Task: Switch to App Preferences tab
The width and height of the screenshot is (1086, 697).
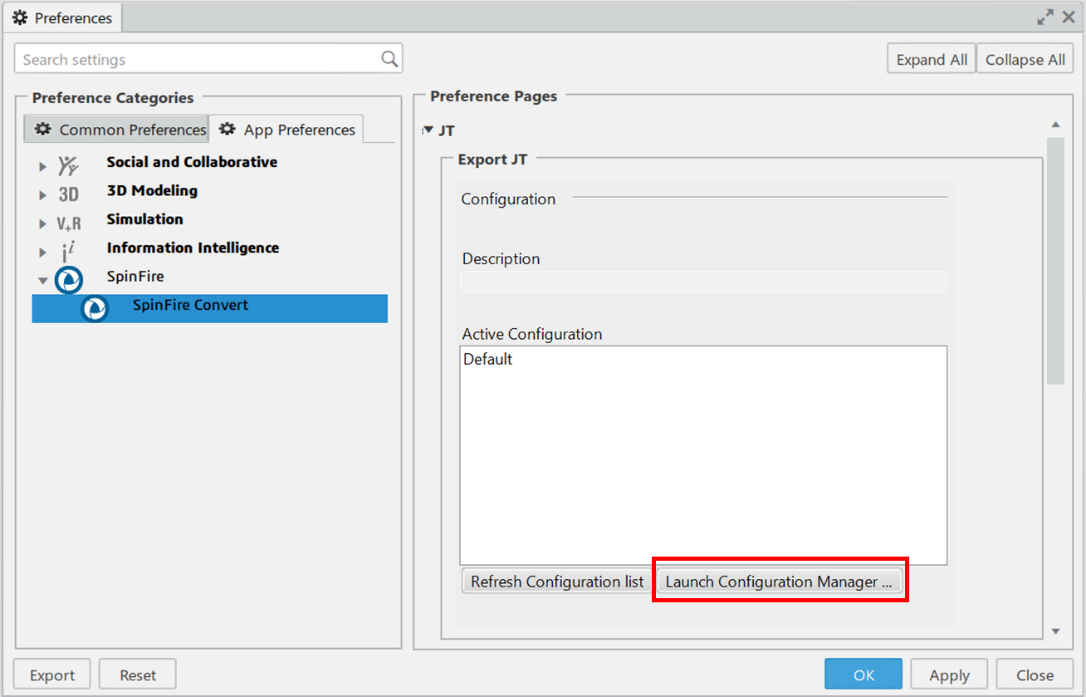Action: pos(286,130)
